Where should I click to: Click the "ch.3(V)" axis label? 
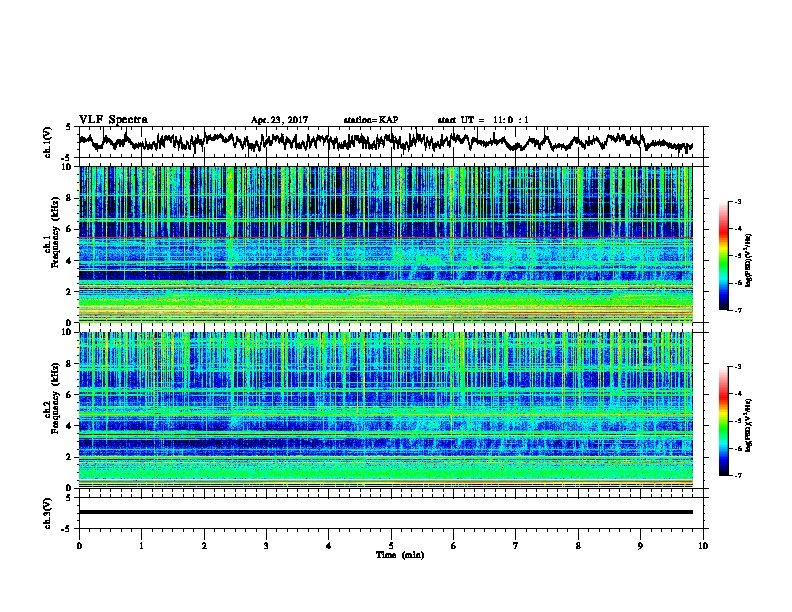pos(48,514)
